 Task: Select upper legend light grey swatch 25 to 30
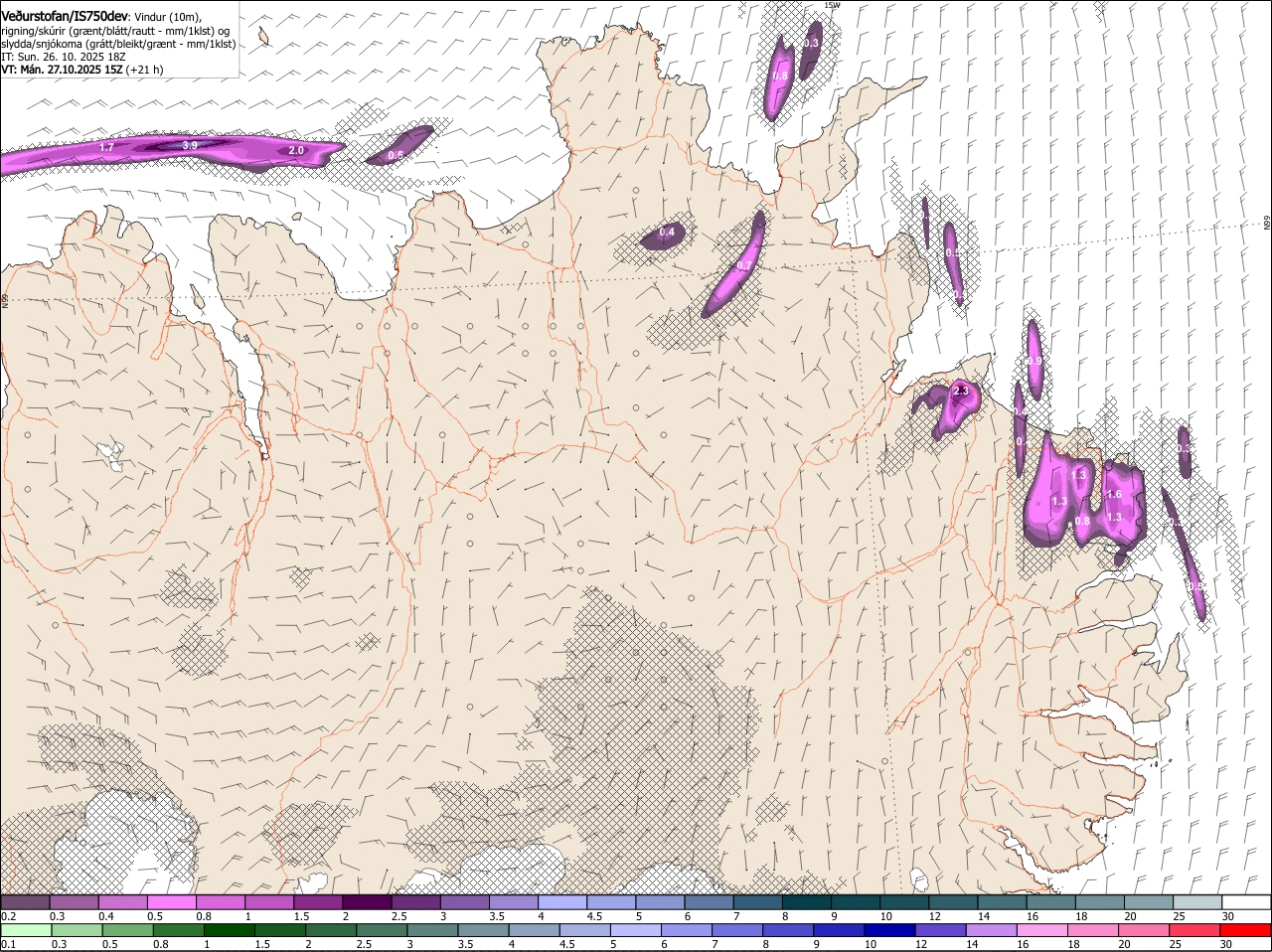click(1195, 902)
